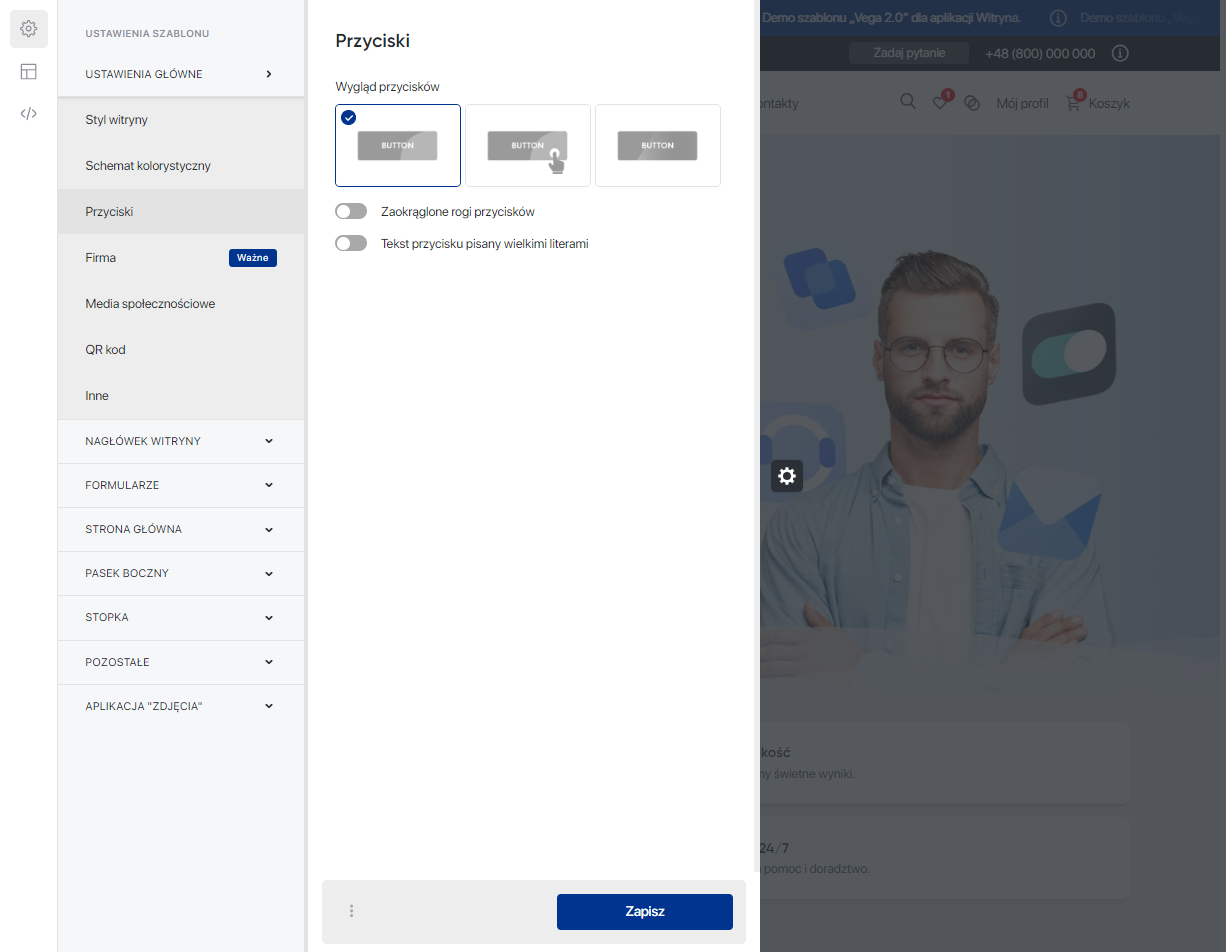Click the Zadaj pytanie button
1226x952 pixels.
(908, 53)
